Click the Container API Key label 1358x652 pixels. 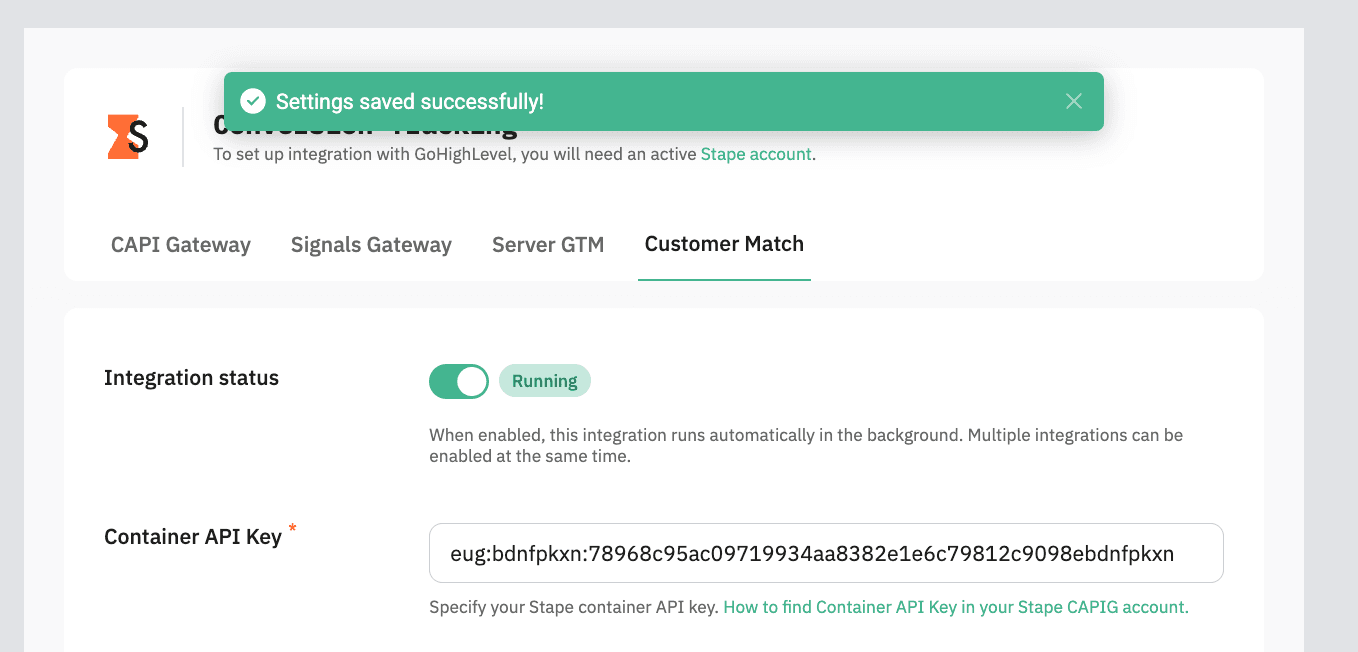[193, 537]
